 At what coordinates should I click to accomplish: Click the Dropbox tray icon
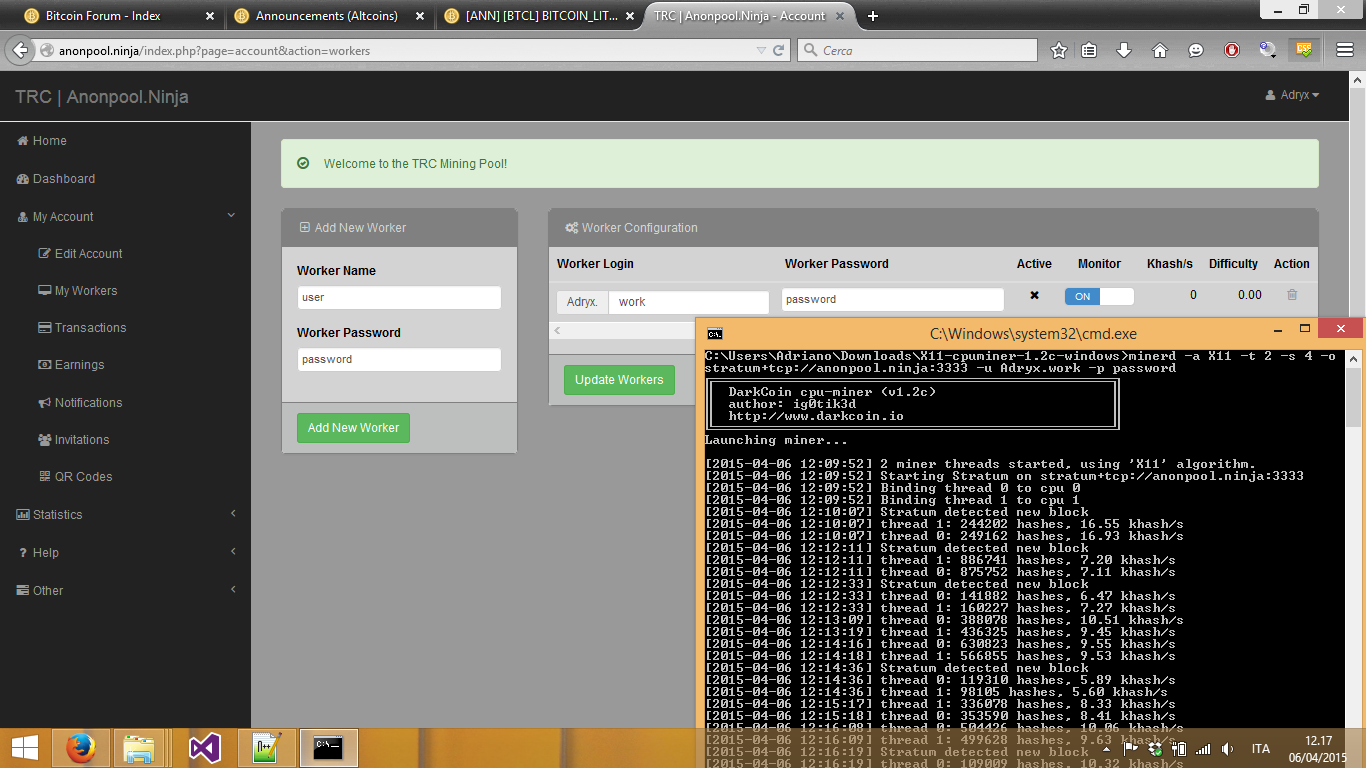(x=1156, y=748)
